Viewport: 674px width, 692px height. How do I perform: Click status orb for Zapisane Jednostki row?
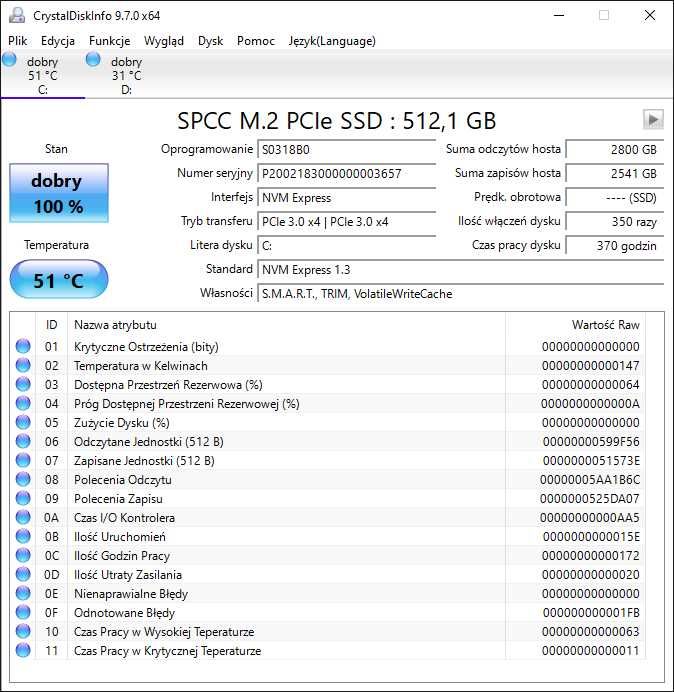click(x=23, y=460)
